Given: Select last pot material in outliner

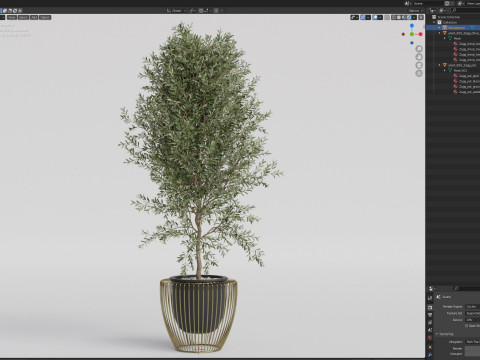Looking at the screenshot, I should coord(466,92).
